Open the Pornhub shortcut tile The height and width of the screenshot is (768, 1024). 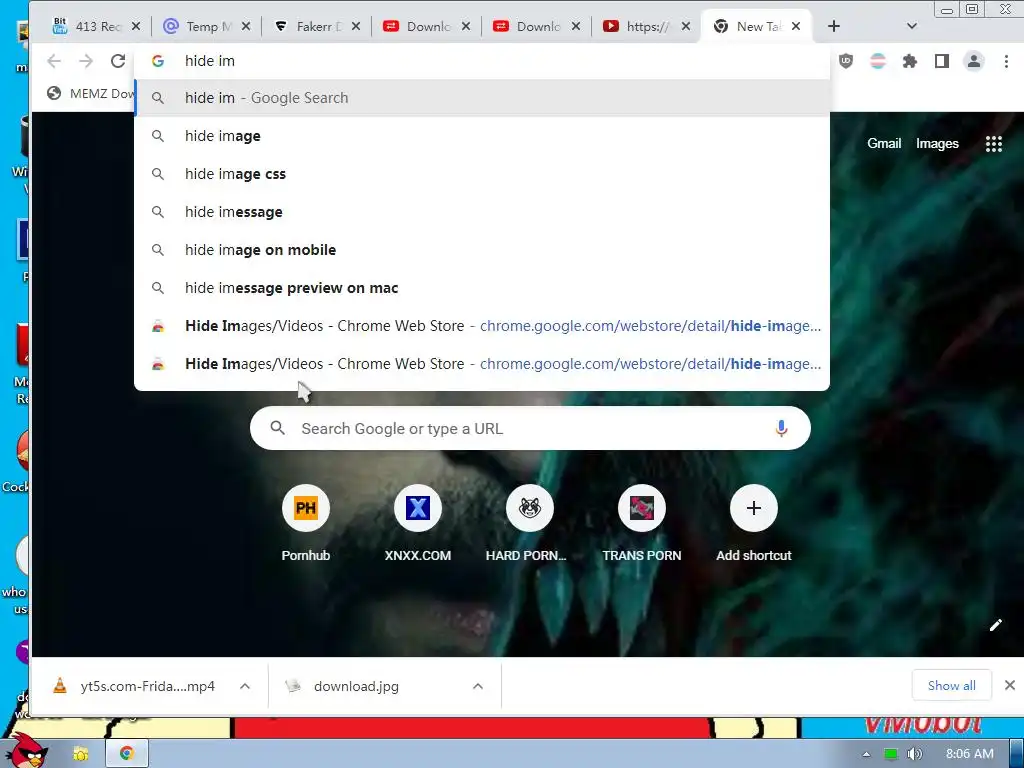306,524
